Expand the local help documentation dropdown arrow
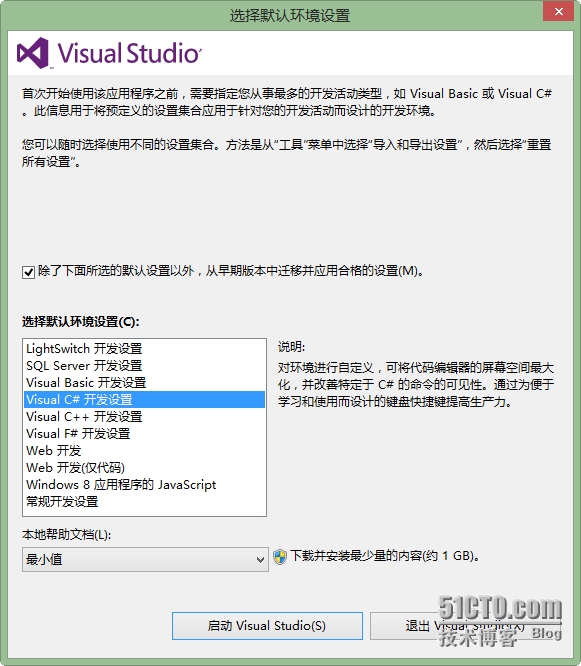581x666 pixels. pos(260,559)
